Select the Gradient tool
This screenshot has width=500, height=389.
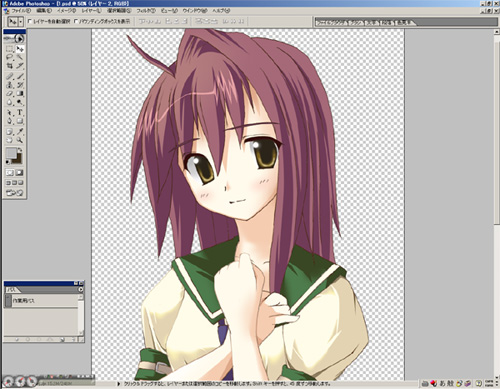(20, 94)
